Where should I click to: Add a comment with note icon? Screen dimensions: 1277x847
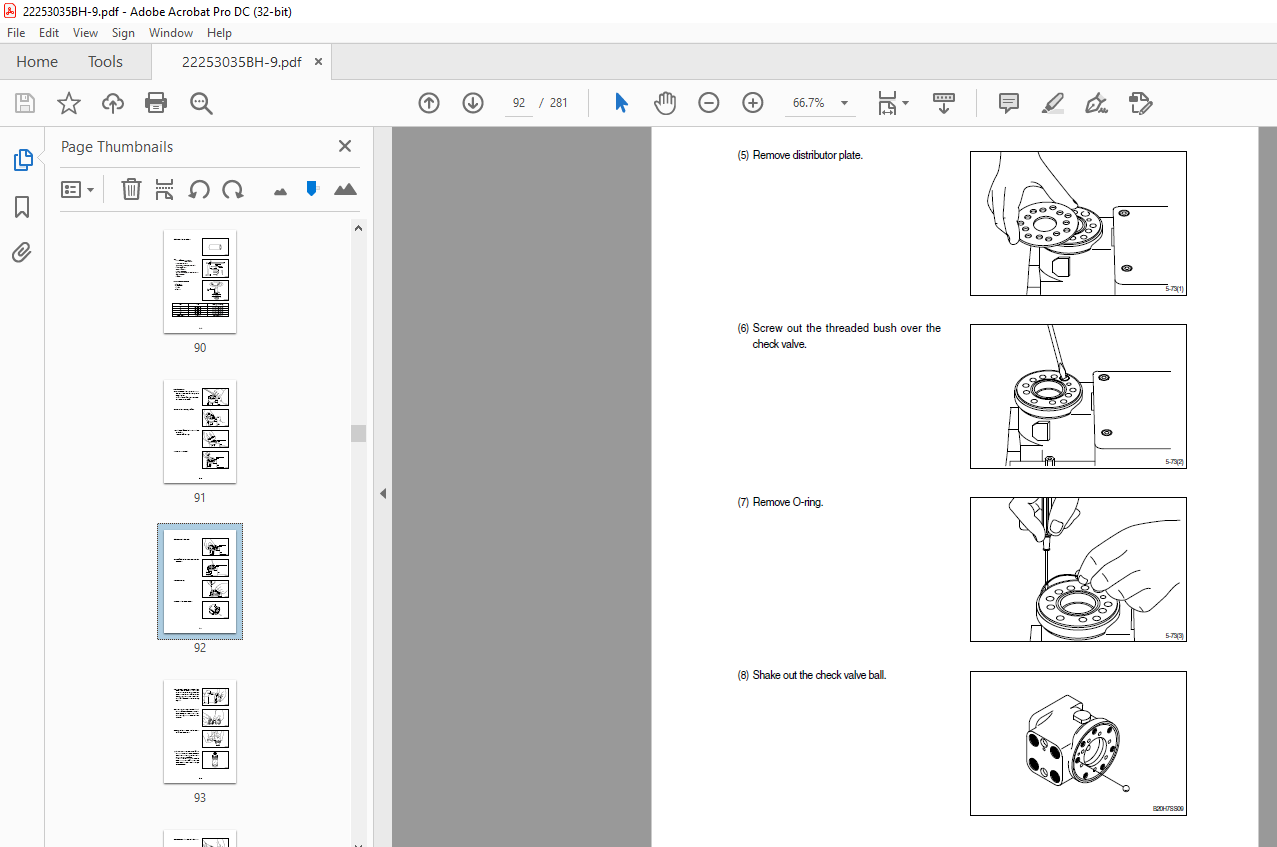(1009, 103)
